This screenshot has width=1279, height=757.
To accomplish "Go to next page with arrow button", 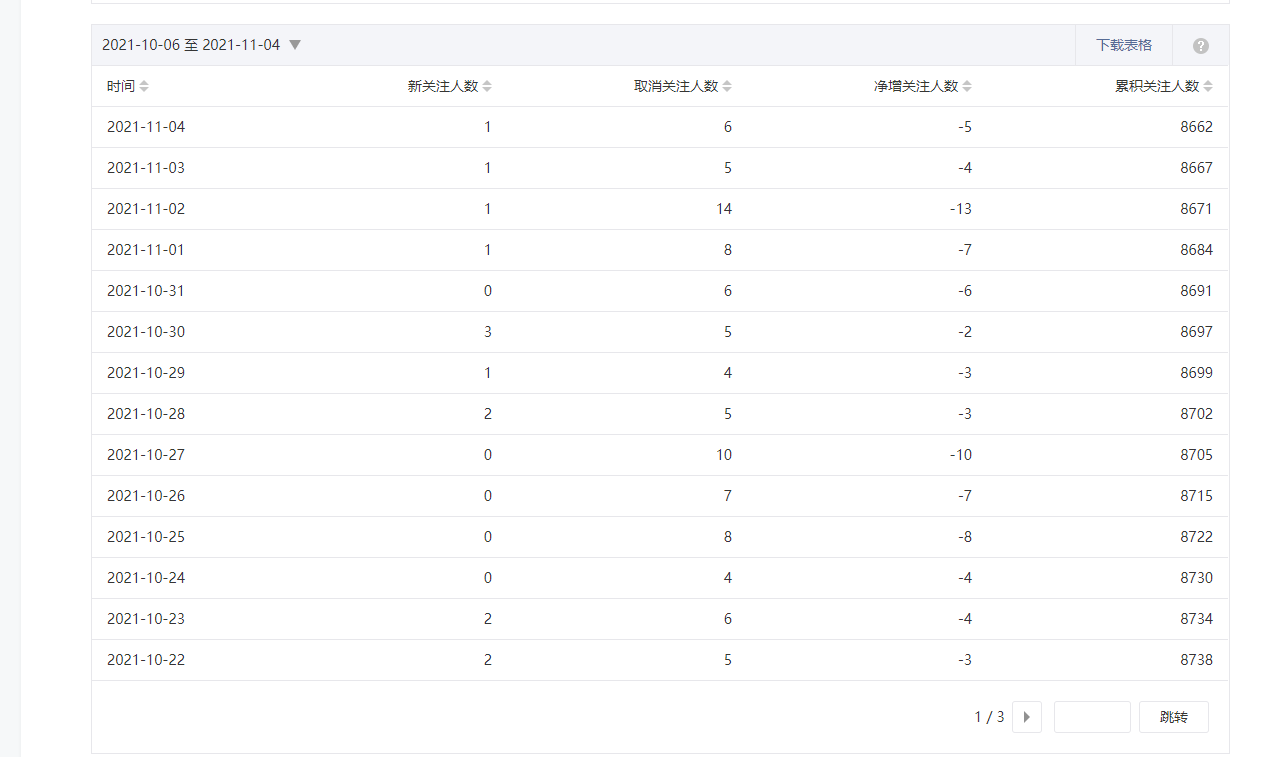I will point(1026,717).
